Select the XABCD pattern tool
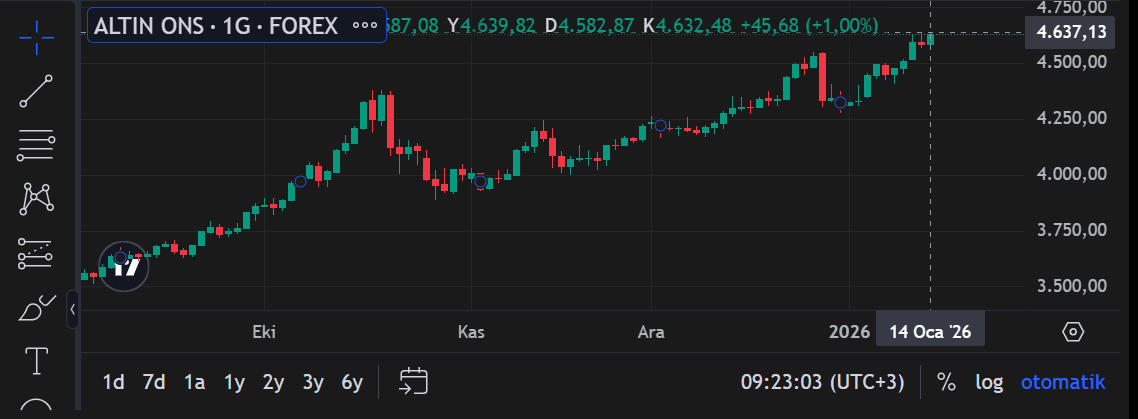1138x419 pixels. coord(37,199)
